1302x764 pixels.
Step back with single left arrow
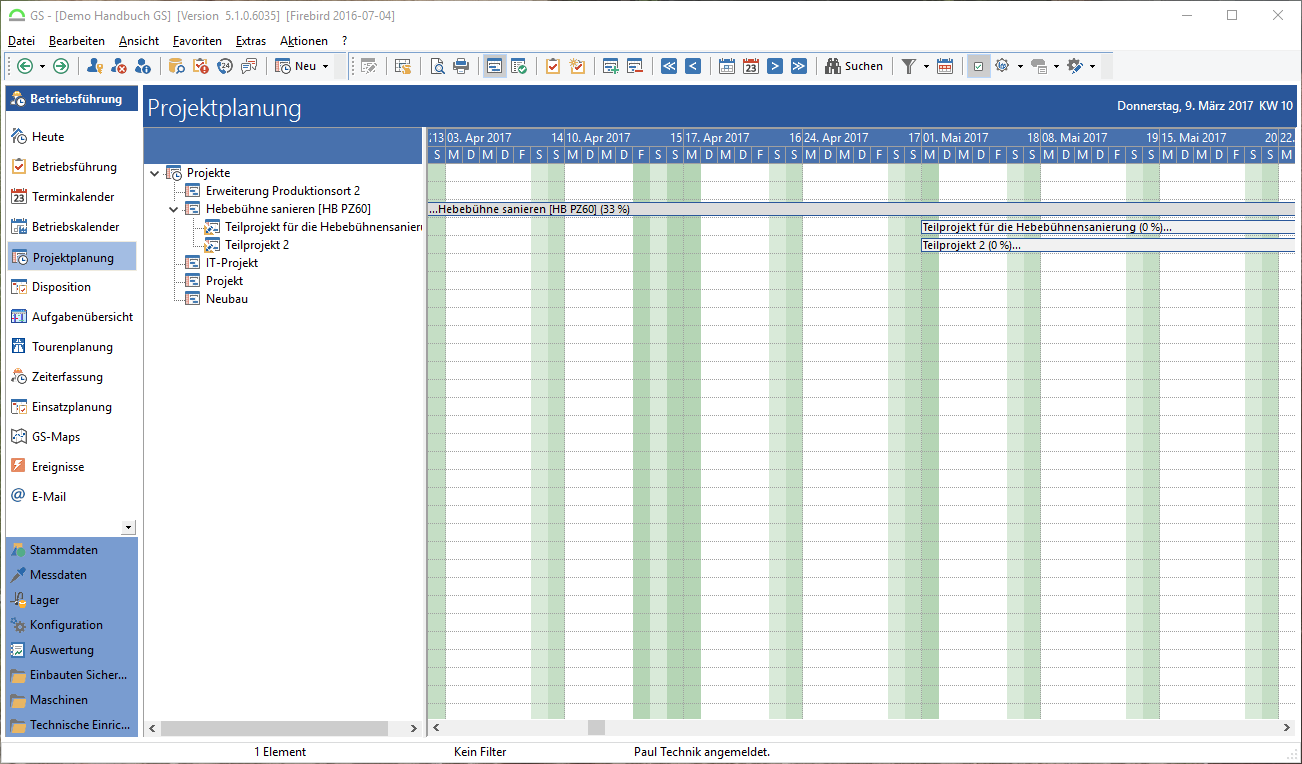[692, 66]
